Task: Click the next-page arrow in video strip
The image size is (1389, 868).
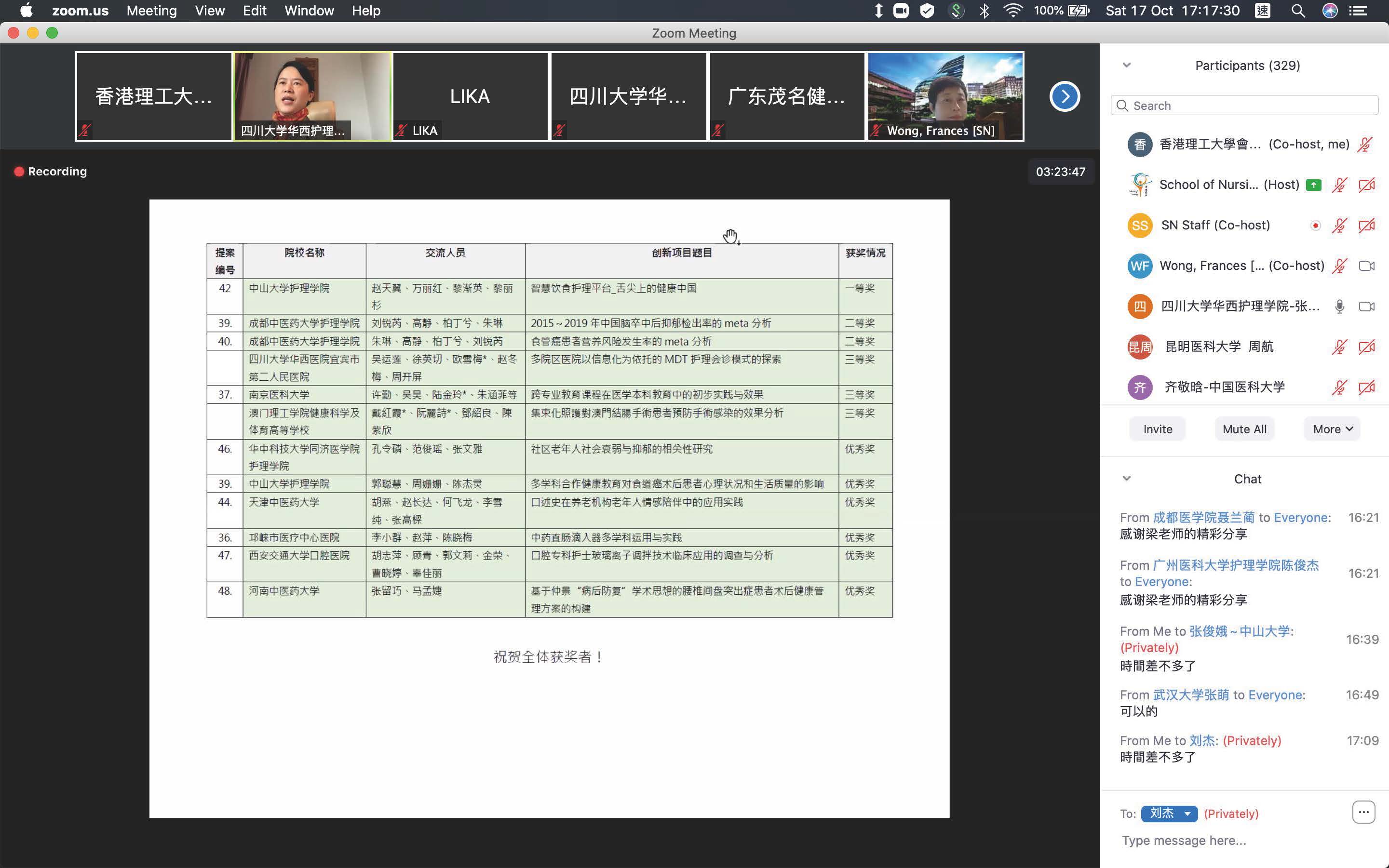Action: (x=1065, y=96)
